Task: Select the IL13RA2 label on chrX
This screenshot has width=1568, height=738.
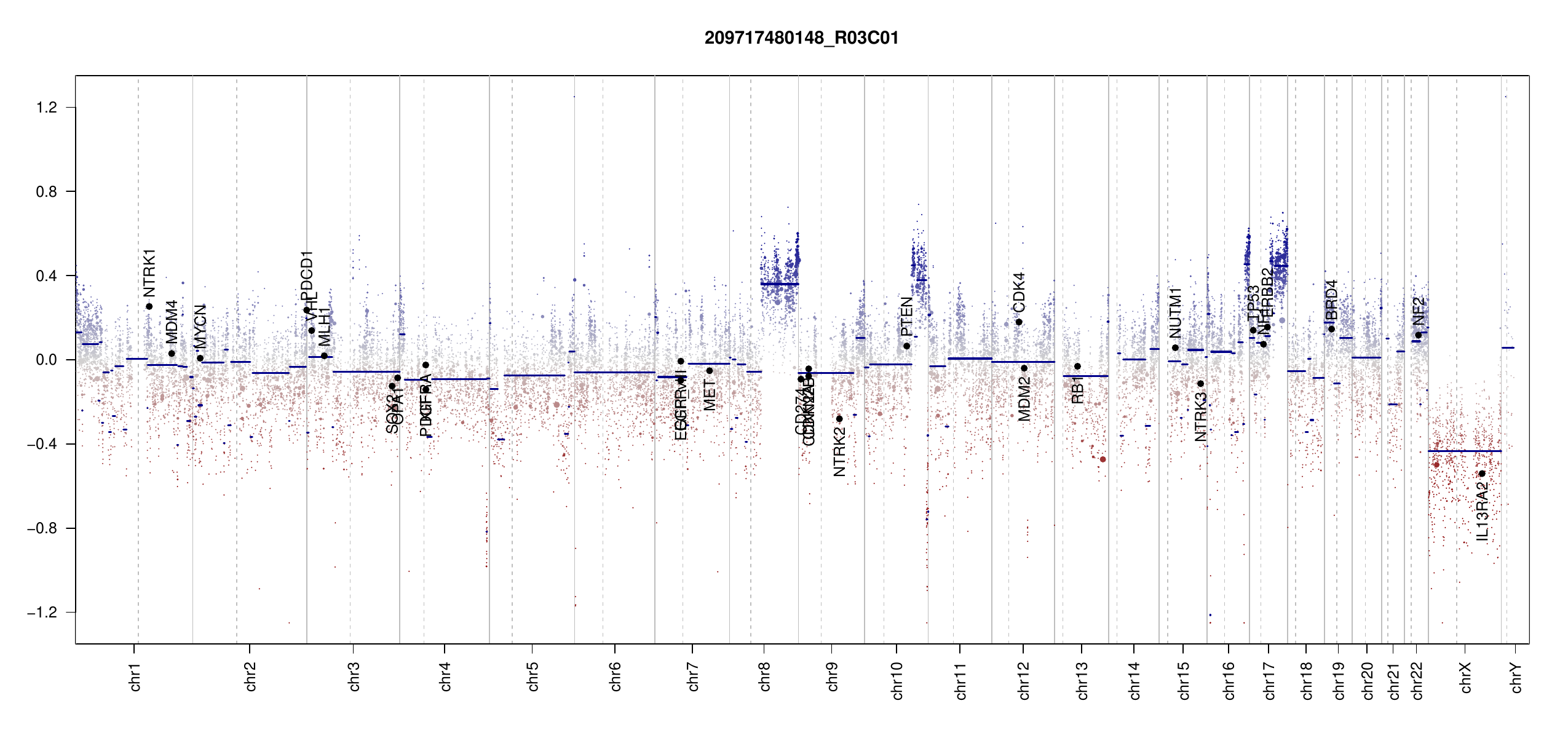Action: coord(1483,512)
